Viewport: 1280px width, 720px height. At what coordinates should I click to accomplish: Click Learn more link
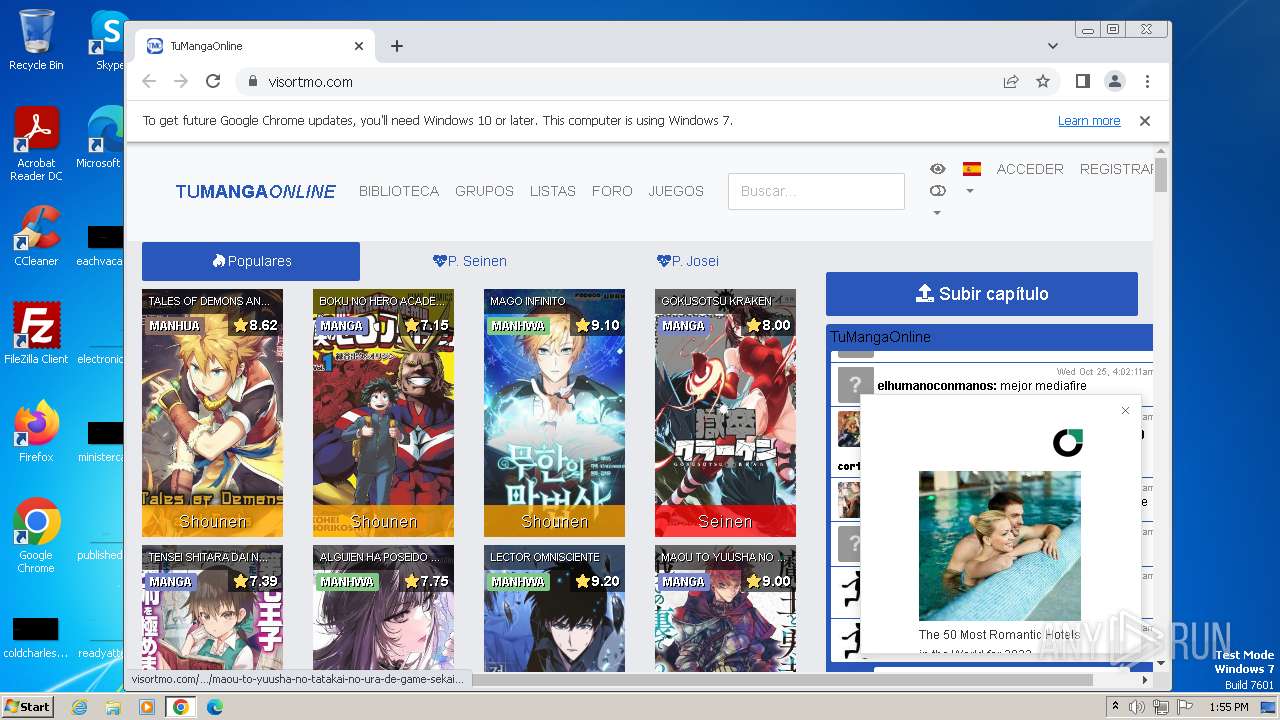(x=1089, y=121)
